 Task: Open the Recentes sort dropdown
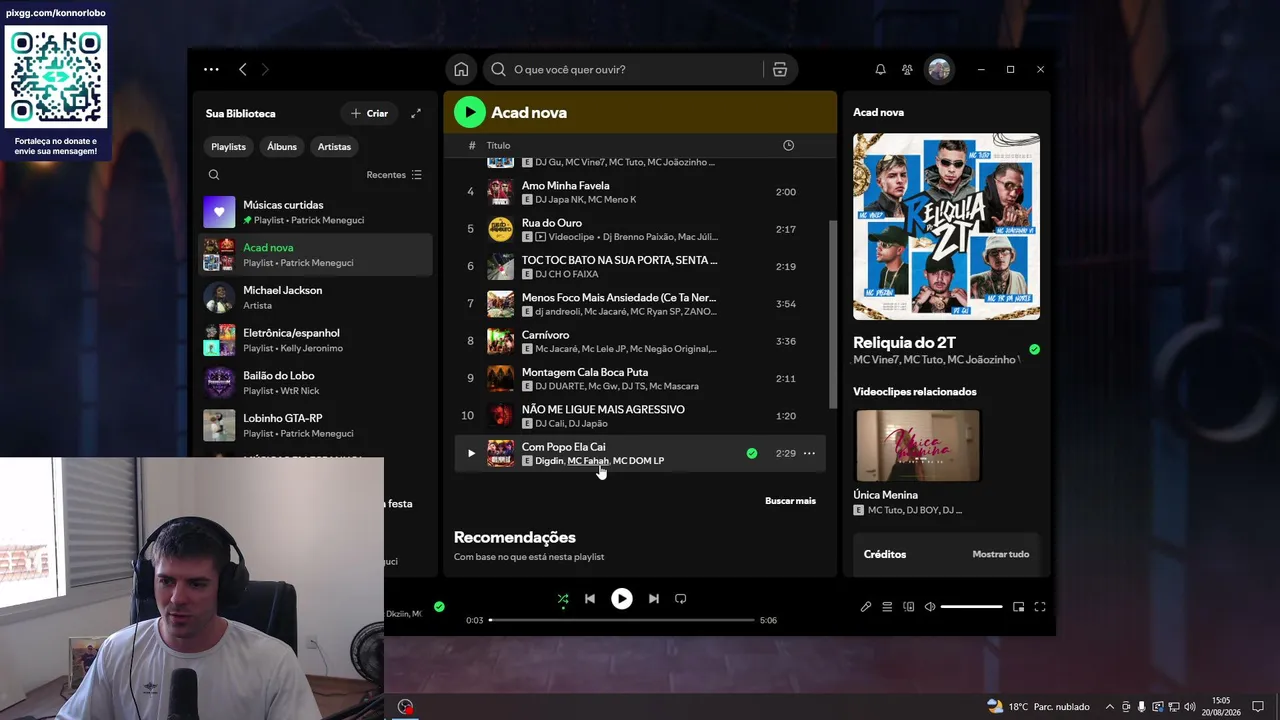pyautogui.click(x=394, y=175)
